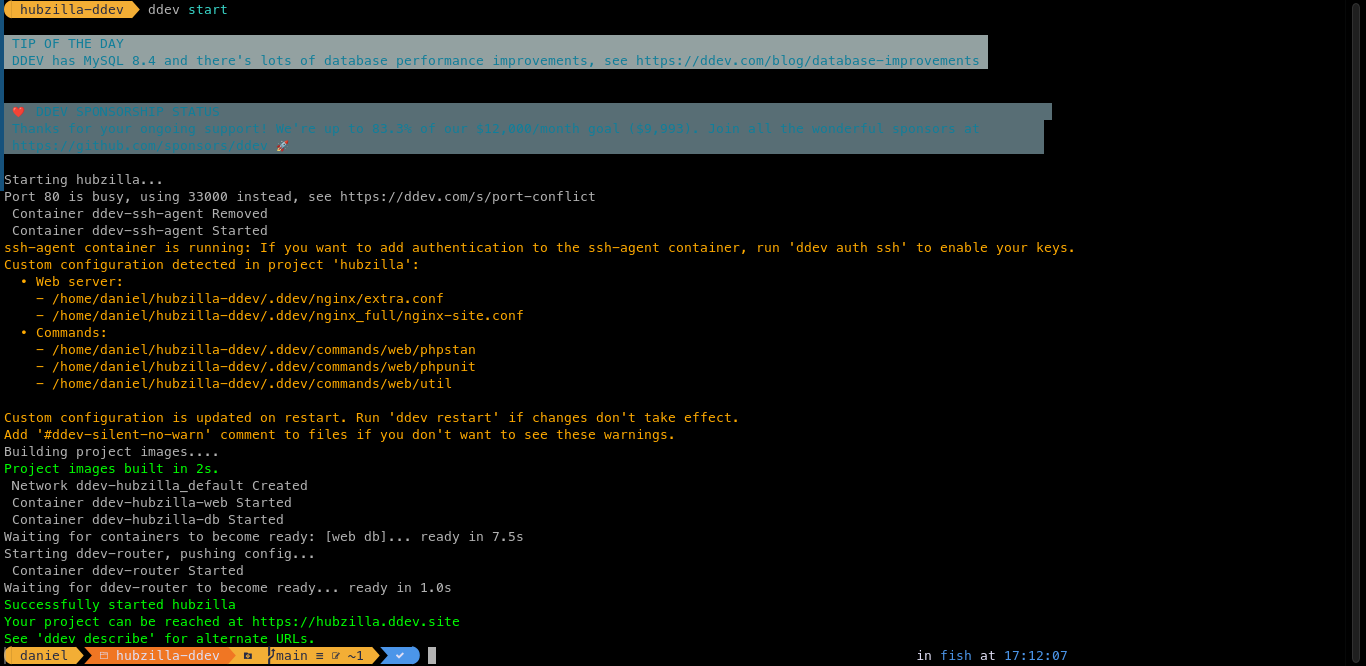This screenshot has width=1366, height=666.
Task: Click the commands/web/util path
Action: point(252,384)
